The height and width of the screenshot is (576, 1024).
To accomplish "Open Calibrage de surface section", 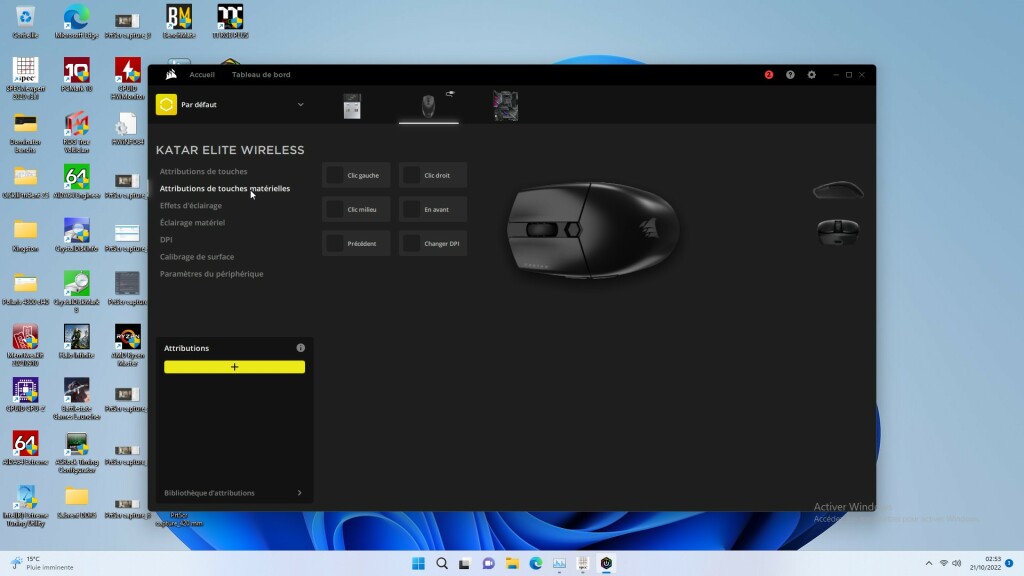I will point(197,257).
